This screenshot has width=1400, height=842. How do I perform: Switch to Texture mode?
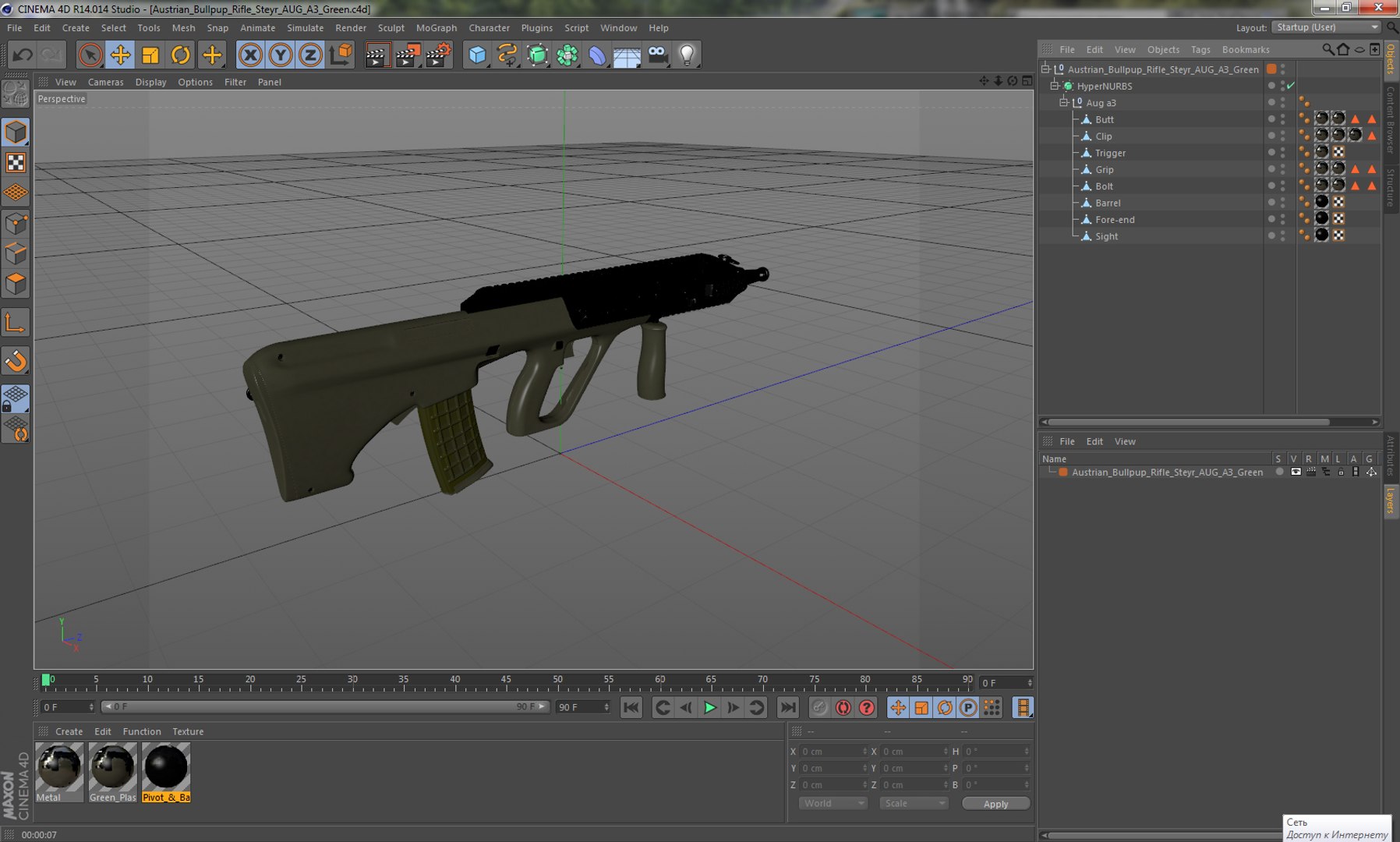(16, 162)
